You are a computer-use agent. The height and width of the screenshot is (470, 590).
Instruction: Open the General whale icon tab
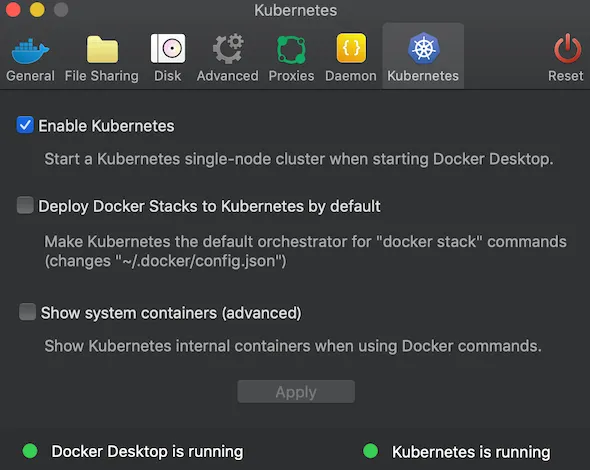coord(30,50)
